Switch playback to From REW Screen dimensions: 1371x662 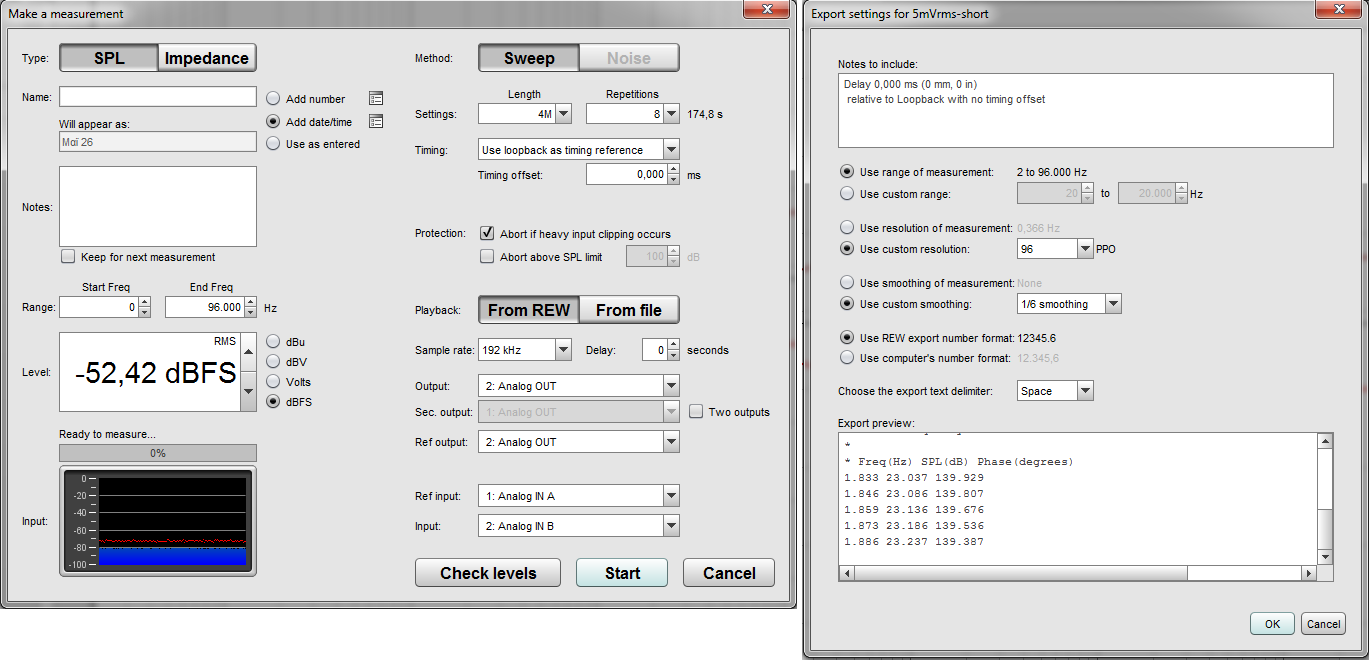[529, 310]
